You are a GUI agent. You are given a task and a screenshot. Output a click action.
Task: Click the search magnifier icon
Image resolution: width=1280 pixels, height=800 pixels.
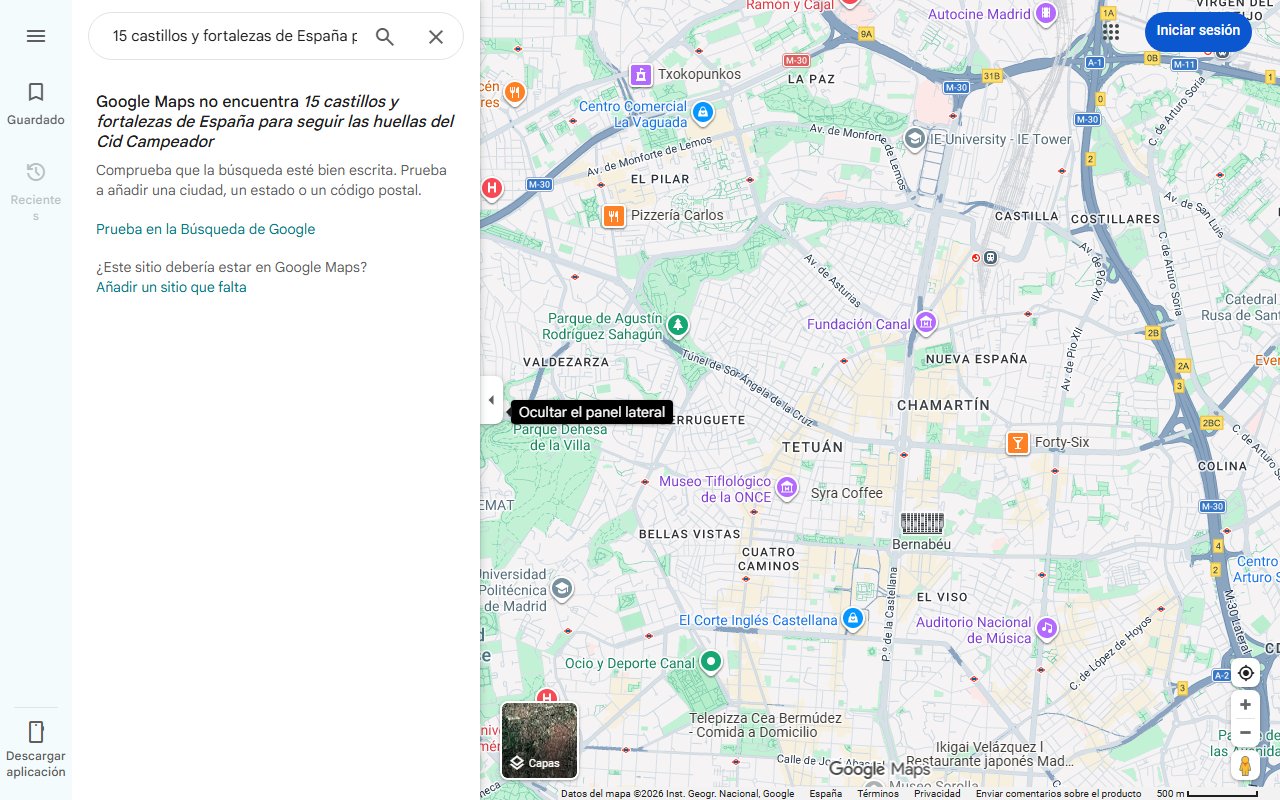click(x=384, y=36)
